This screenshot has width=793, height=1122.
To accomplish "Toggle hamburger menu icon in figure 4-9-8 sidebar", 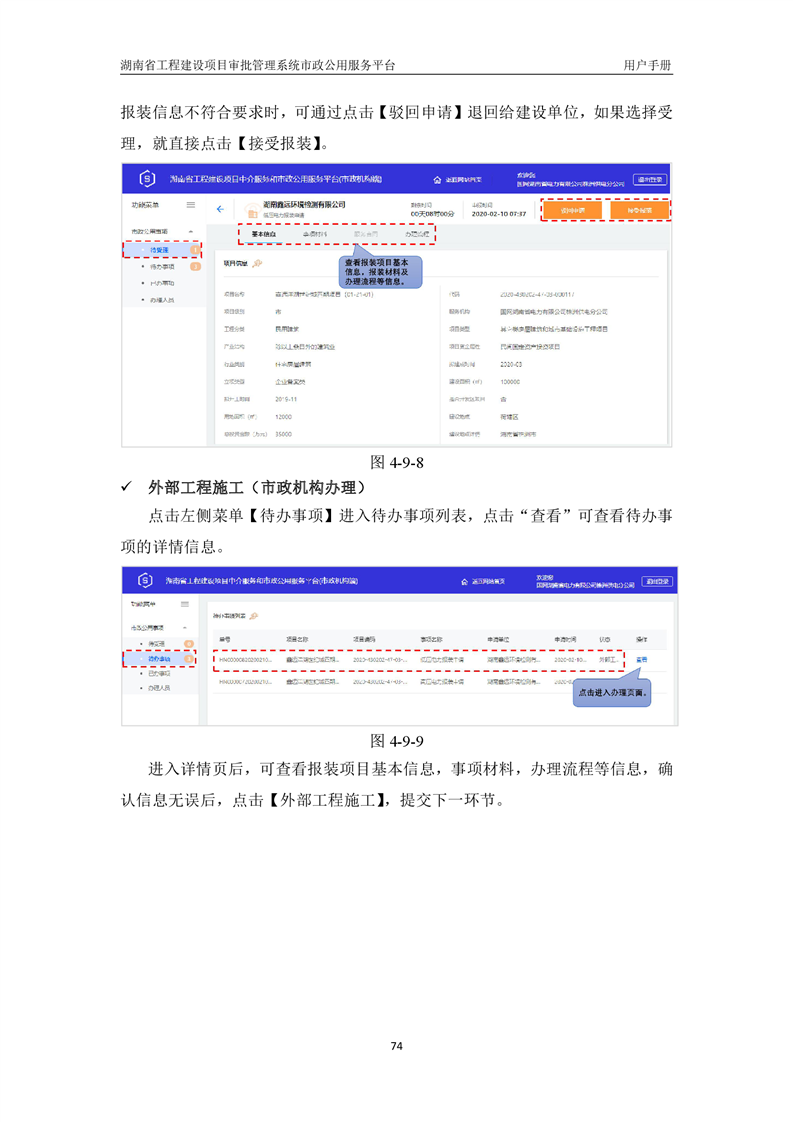I will (191, 205).
